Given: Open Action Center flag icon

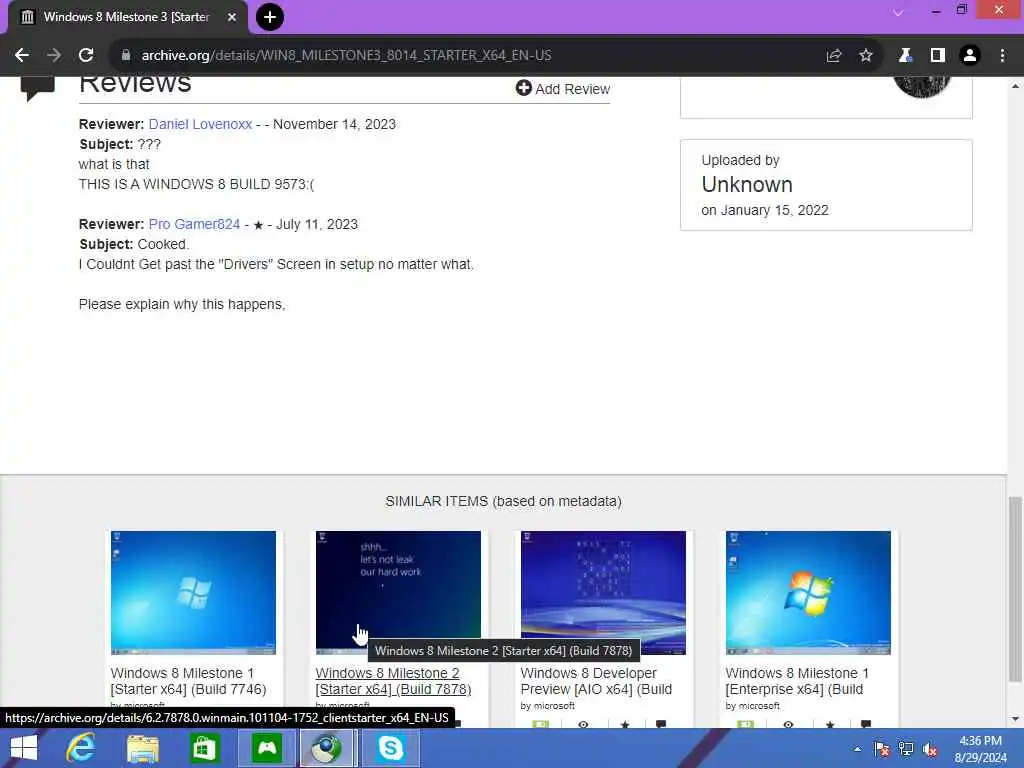Looking at the screenshot, I should 882,749.
